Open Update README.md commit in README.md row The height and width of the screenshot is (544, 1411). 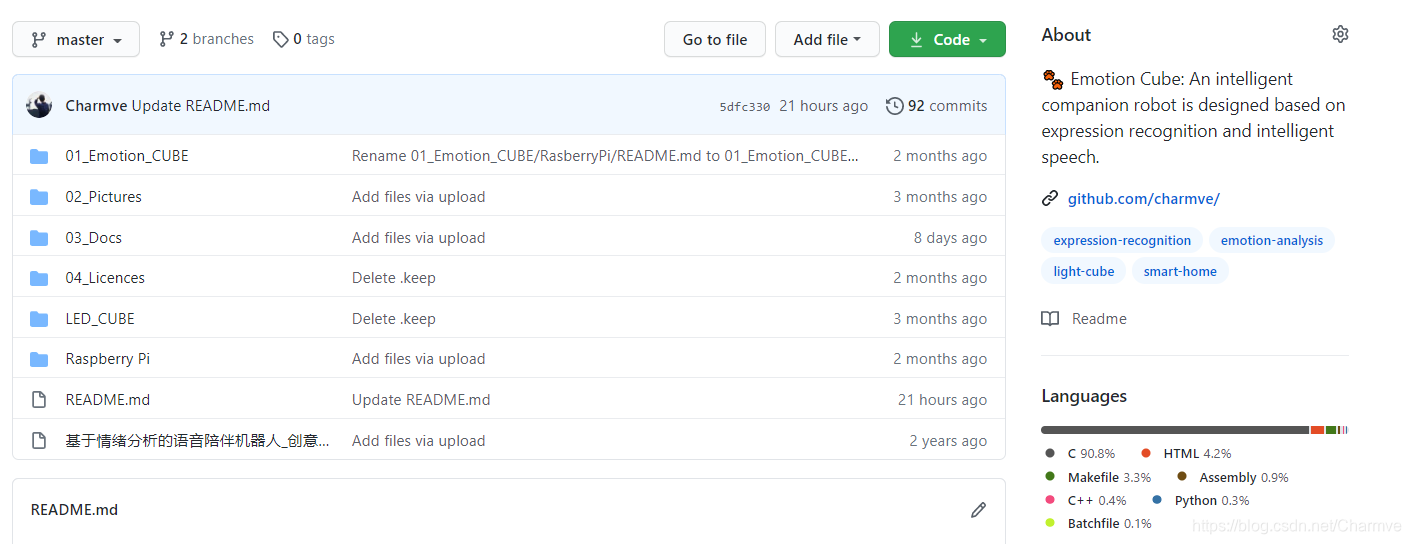click(421, 400)
